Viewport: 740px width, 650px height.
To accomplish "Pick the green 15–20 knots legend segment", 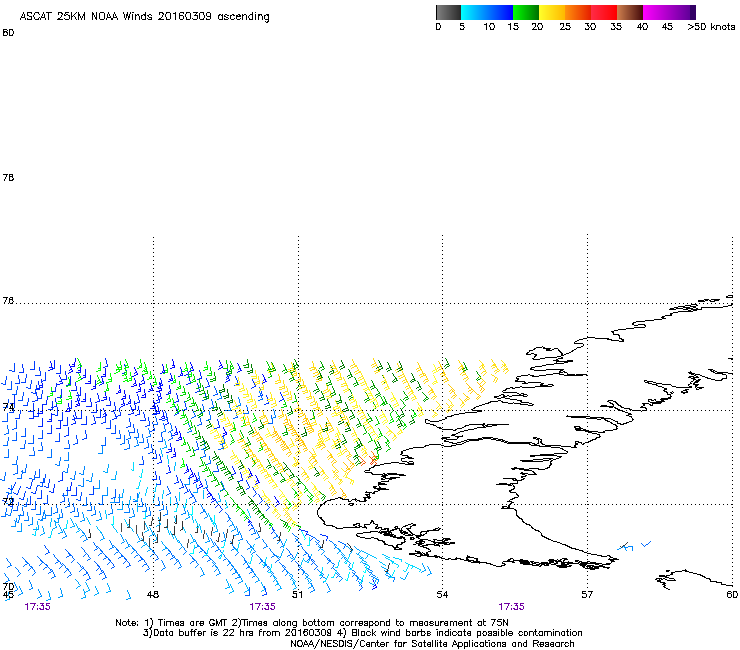I will pos(526,12).
